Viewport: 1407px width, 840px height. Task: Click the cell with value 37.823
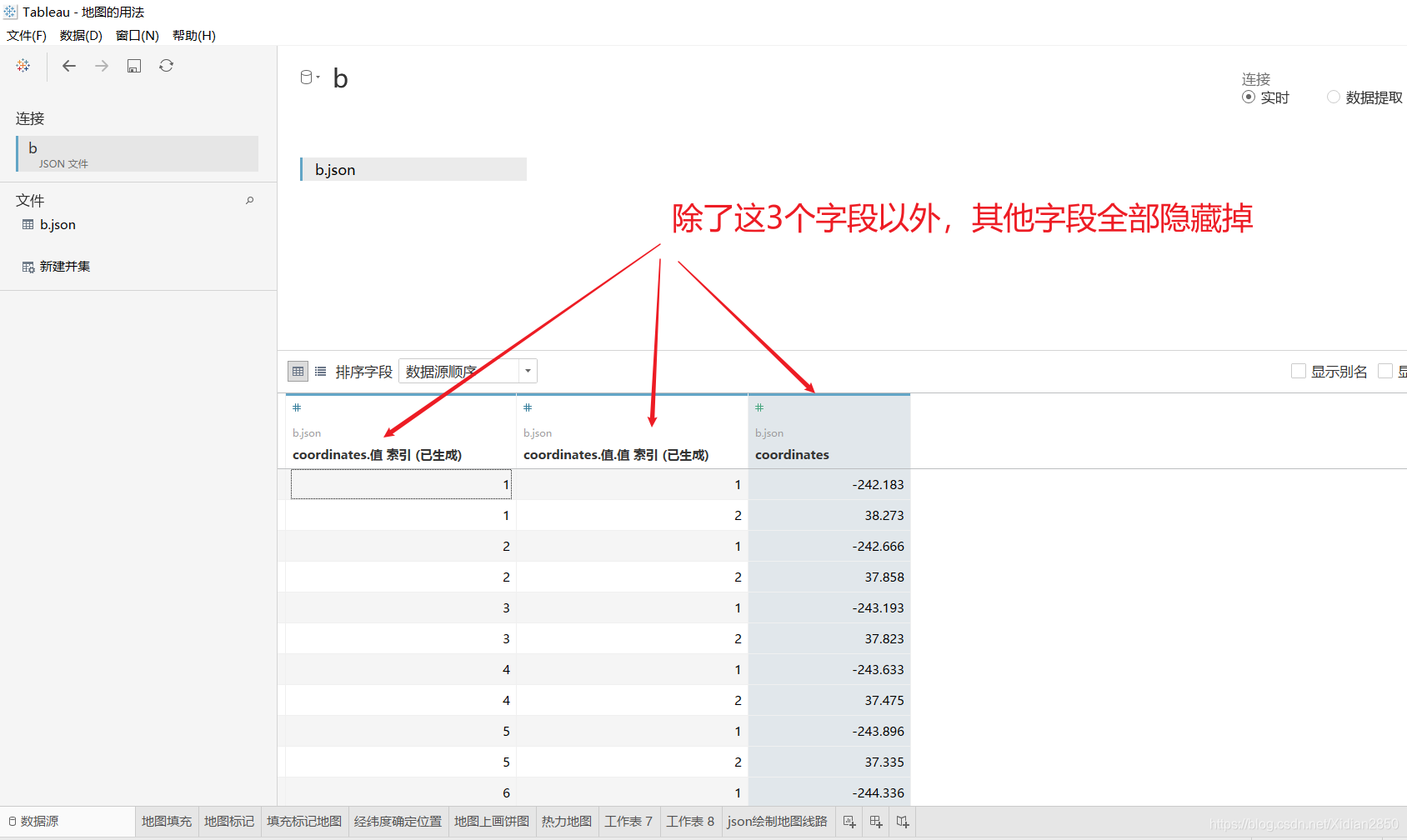(x=829, y=638)
